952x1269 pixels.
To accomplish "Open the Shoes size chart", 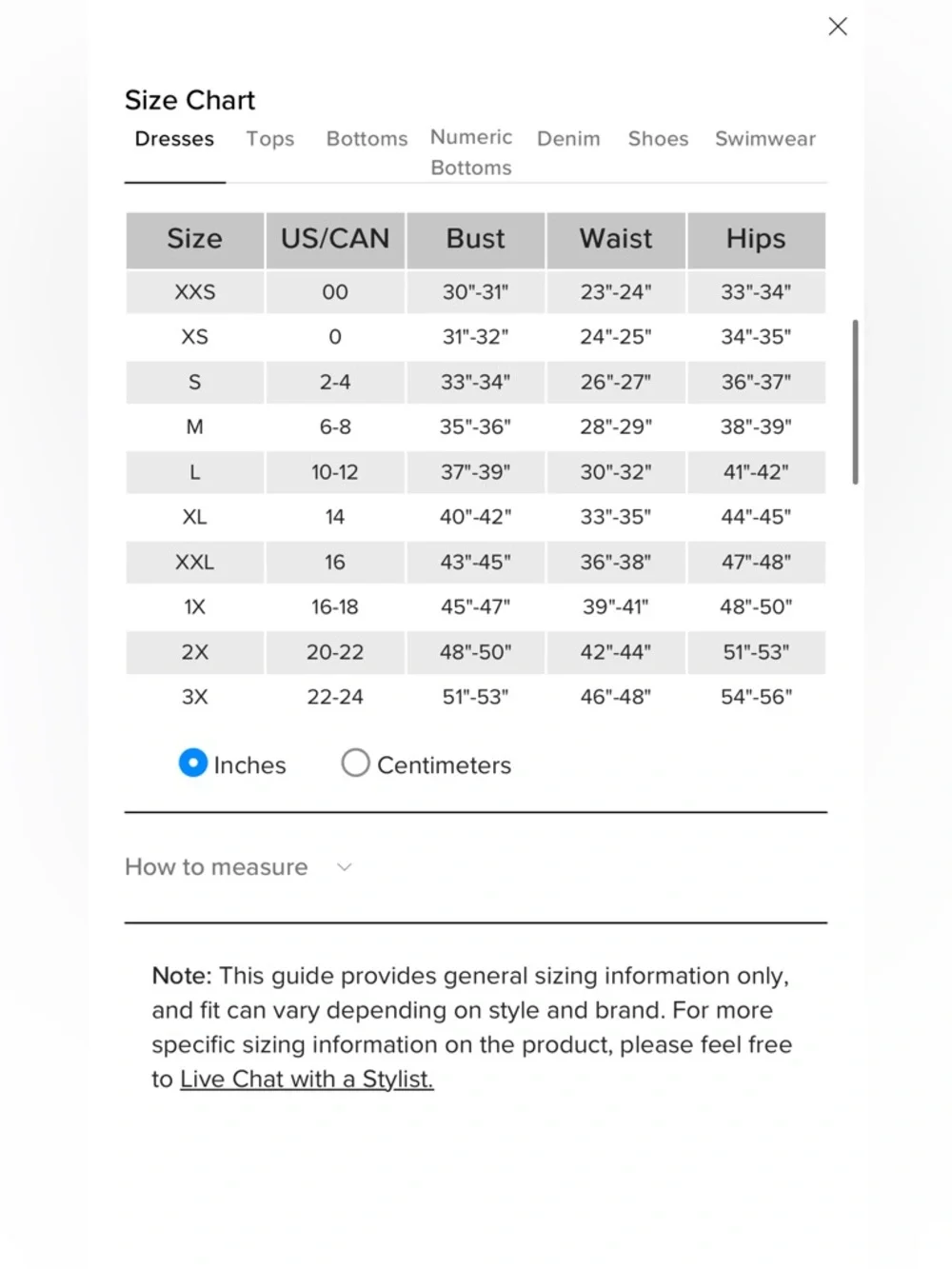I will [x=658, y=139].
